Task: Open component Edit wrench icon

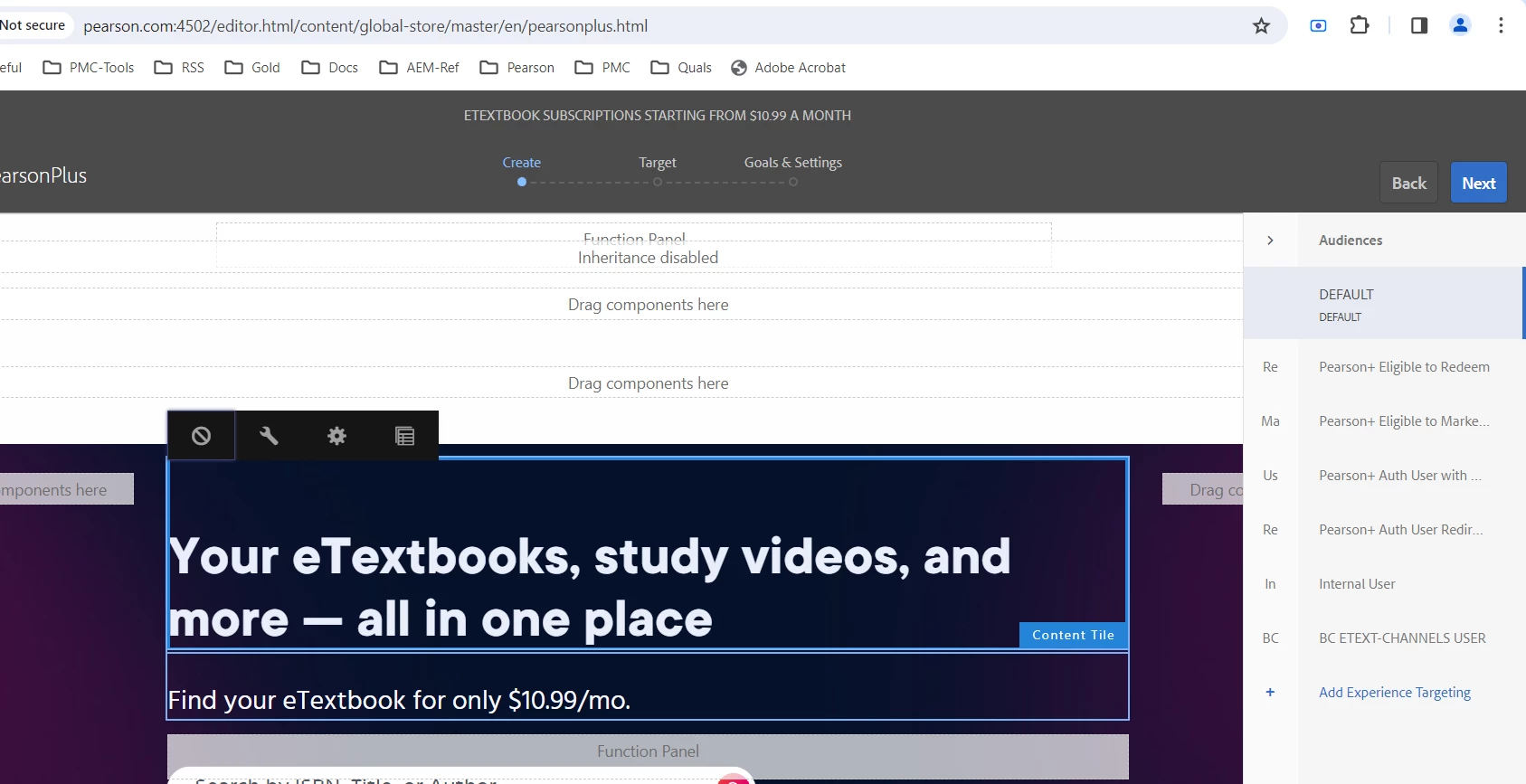Action: [269, 436]
